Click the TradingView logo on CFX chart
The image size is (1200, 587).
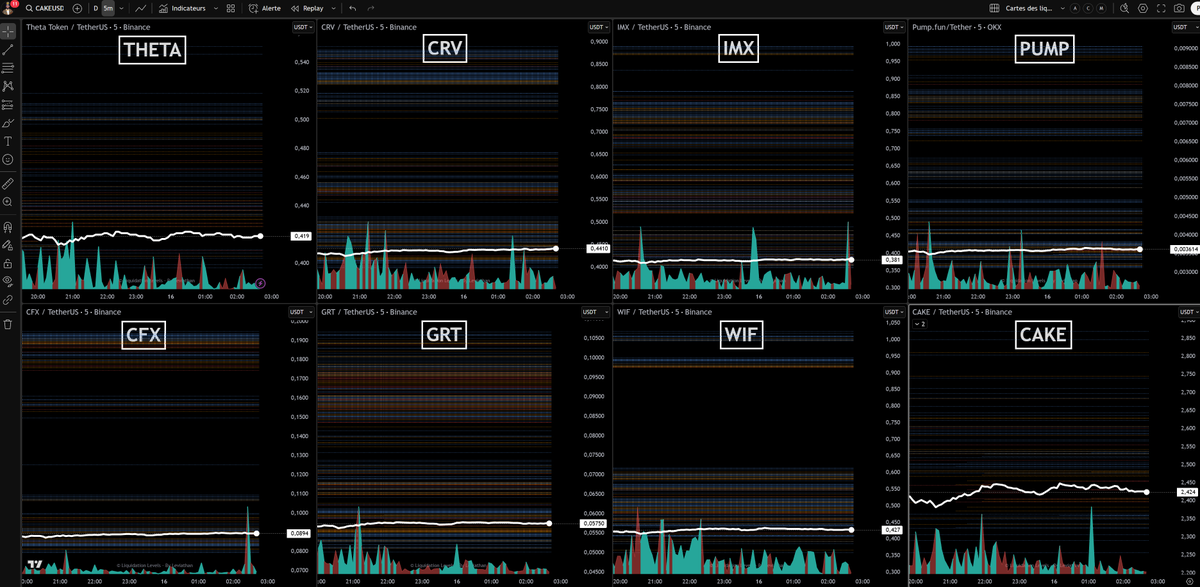point(34,564)
